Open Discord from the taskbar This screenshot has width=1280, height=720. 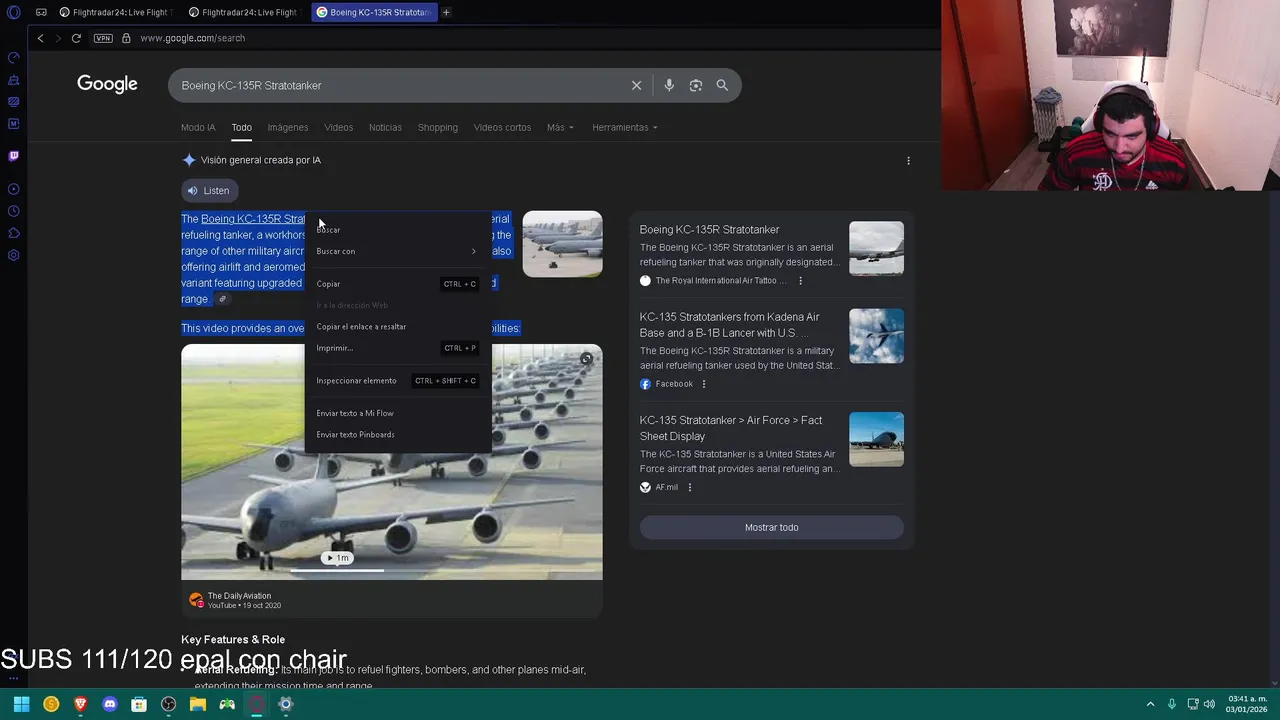click(x=110, y=704)
